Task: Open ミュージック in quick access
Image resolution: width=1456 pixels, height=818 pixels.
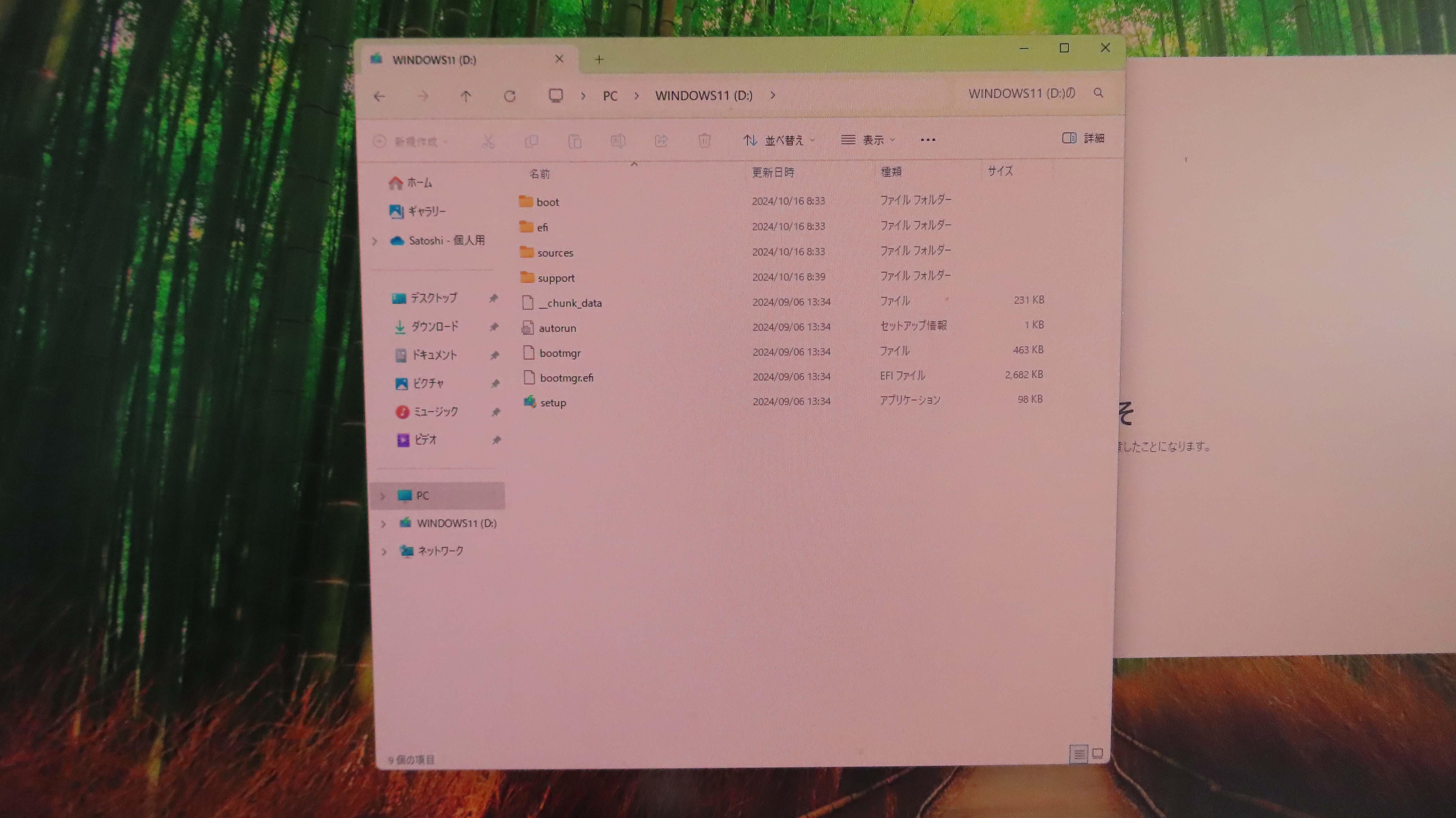Action: pos(427,412)
